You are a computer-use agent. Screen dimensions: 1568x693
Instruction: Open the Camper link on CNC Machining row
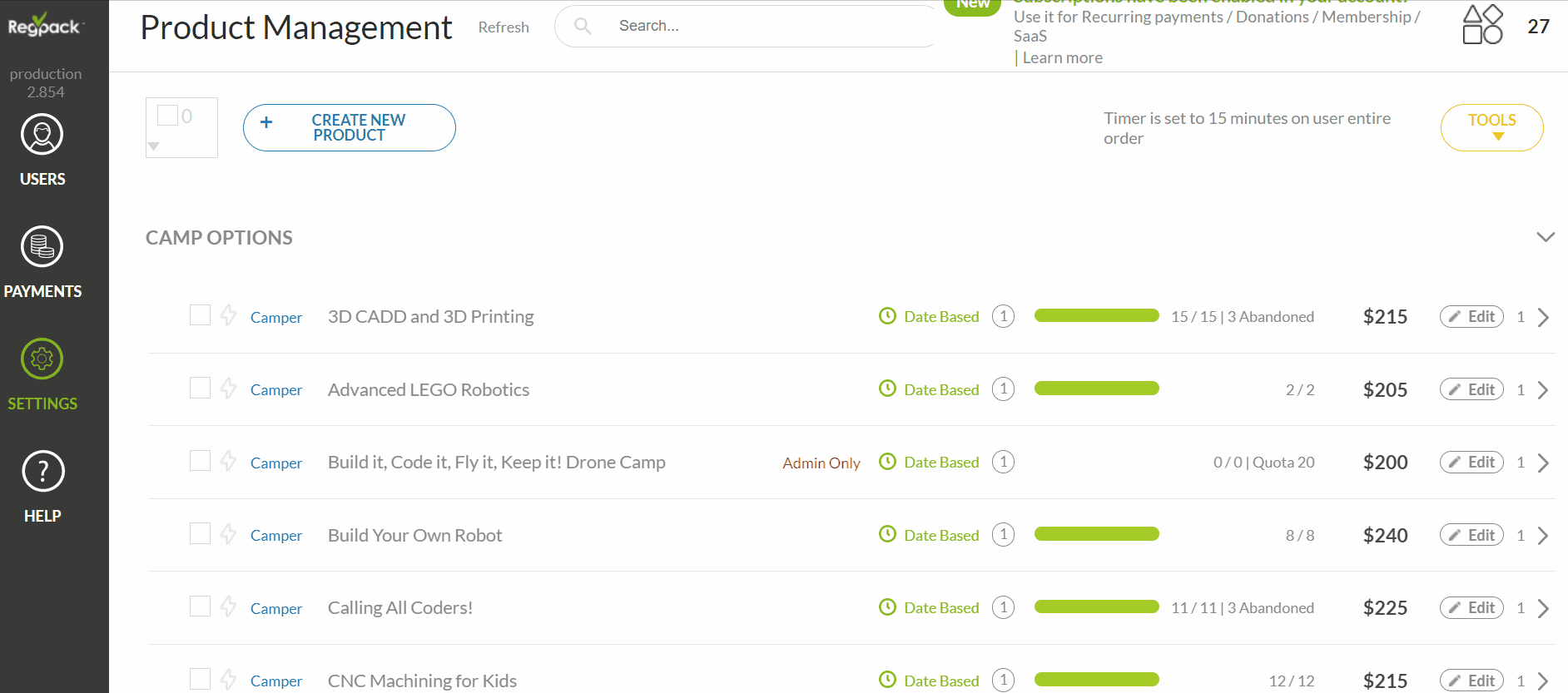point(276,681)
